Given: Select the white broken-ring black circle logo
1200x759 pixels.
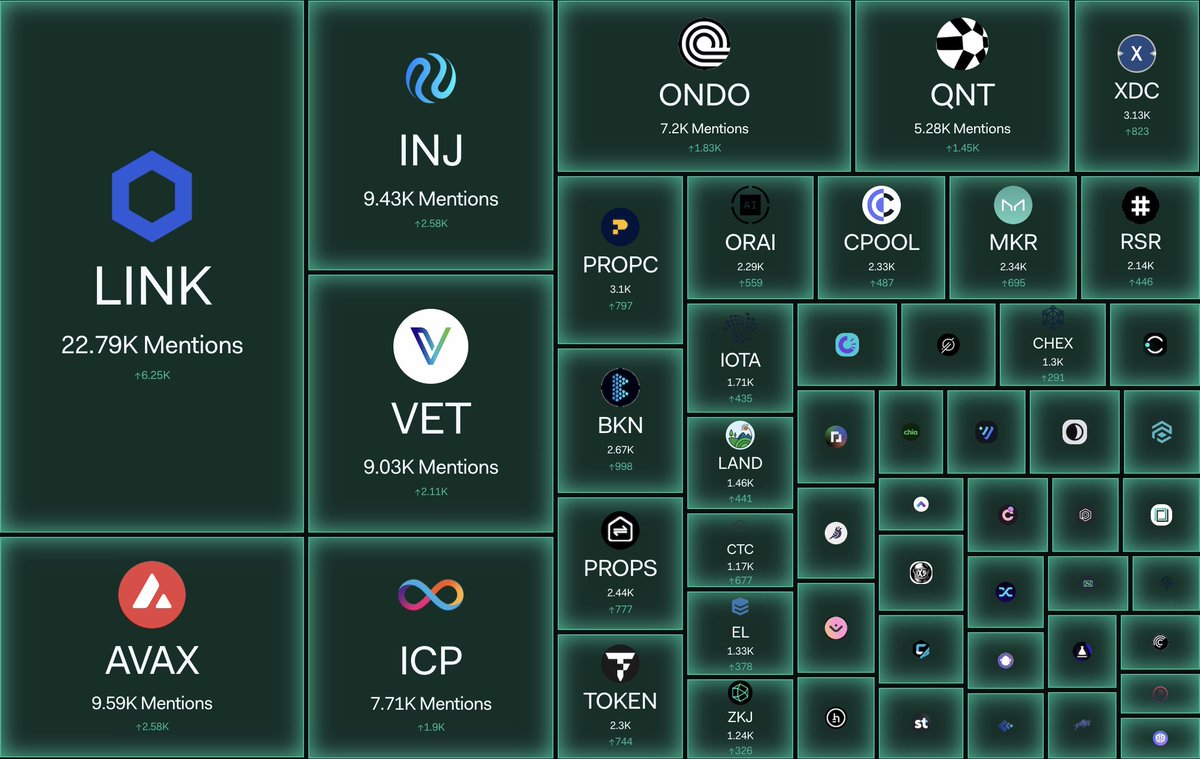Looking at the screenshot, I should 1153,345.
